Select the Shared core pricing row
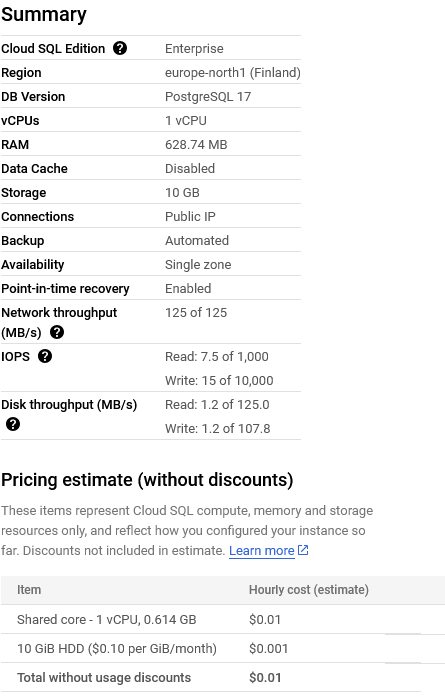 223,619
